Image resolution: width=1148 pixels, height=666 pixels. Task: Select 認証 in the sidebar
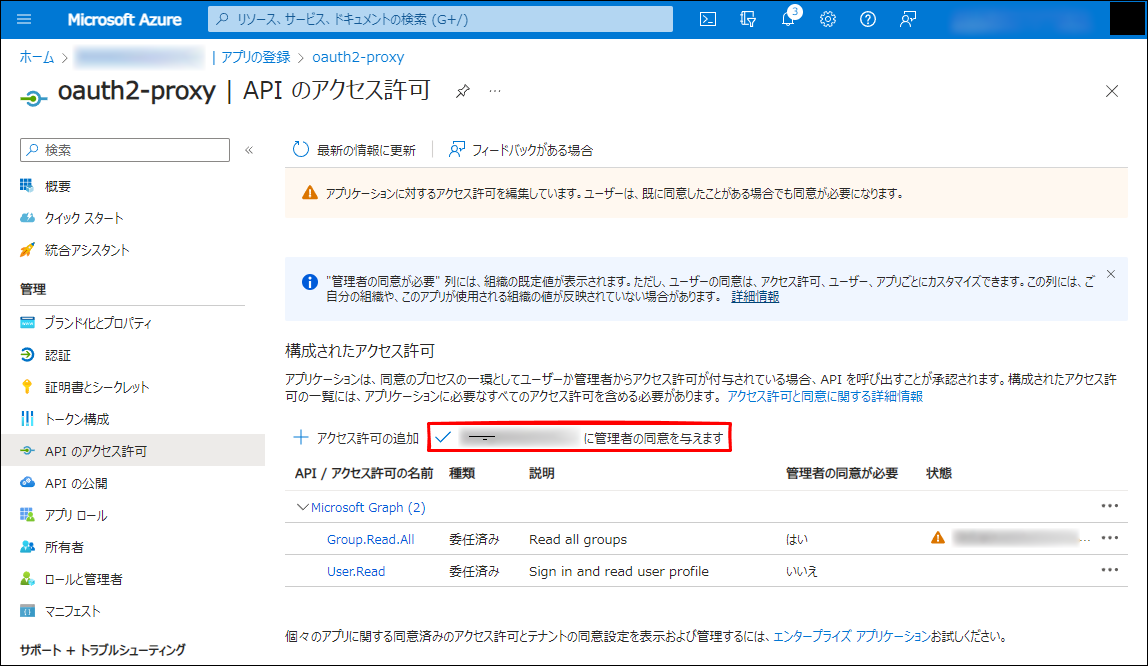(x=58, y=355)
